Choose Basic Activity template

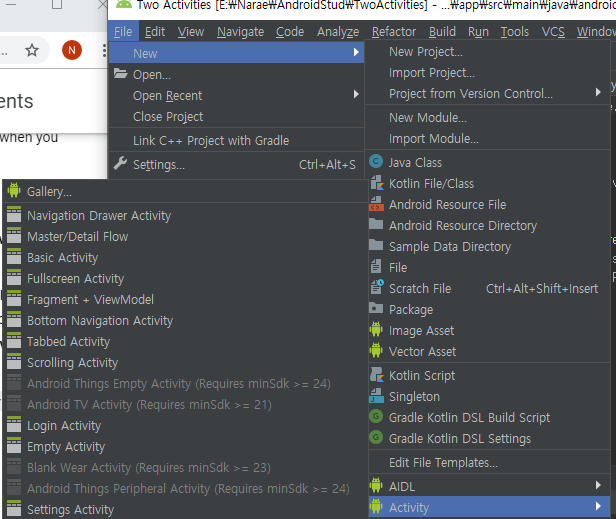[185, 258]
